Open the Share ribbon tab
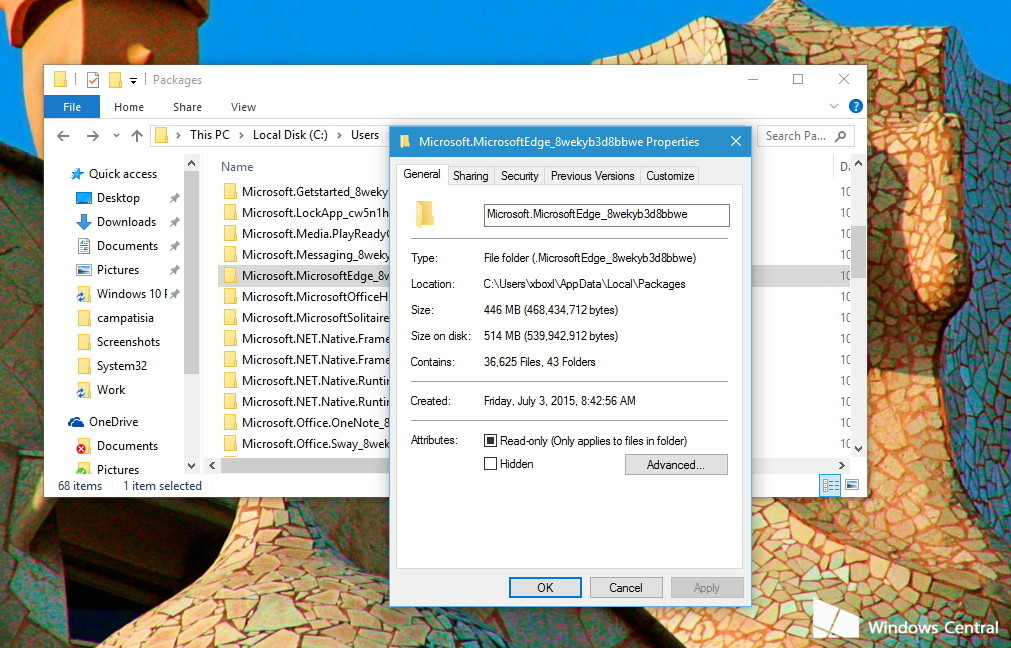This screenshot has height=648, width=1011. [x=187, y=107]
